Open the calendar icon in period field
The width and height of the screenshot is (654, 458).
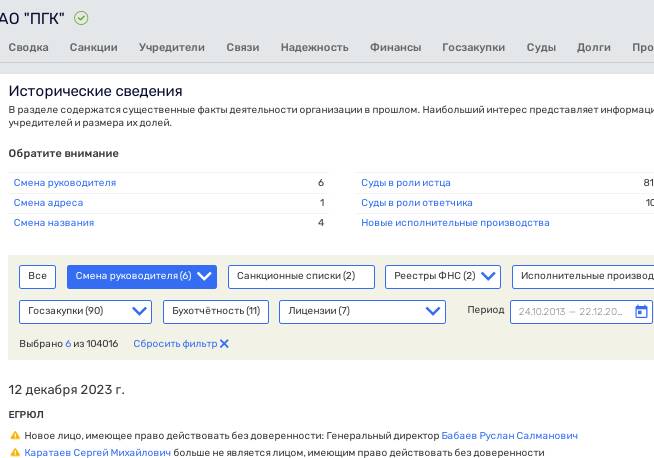point(641,311)
